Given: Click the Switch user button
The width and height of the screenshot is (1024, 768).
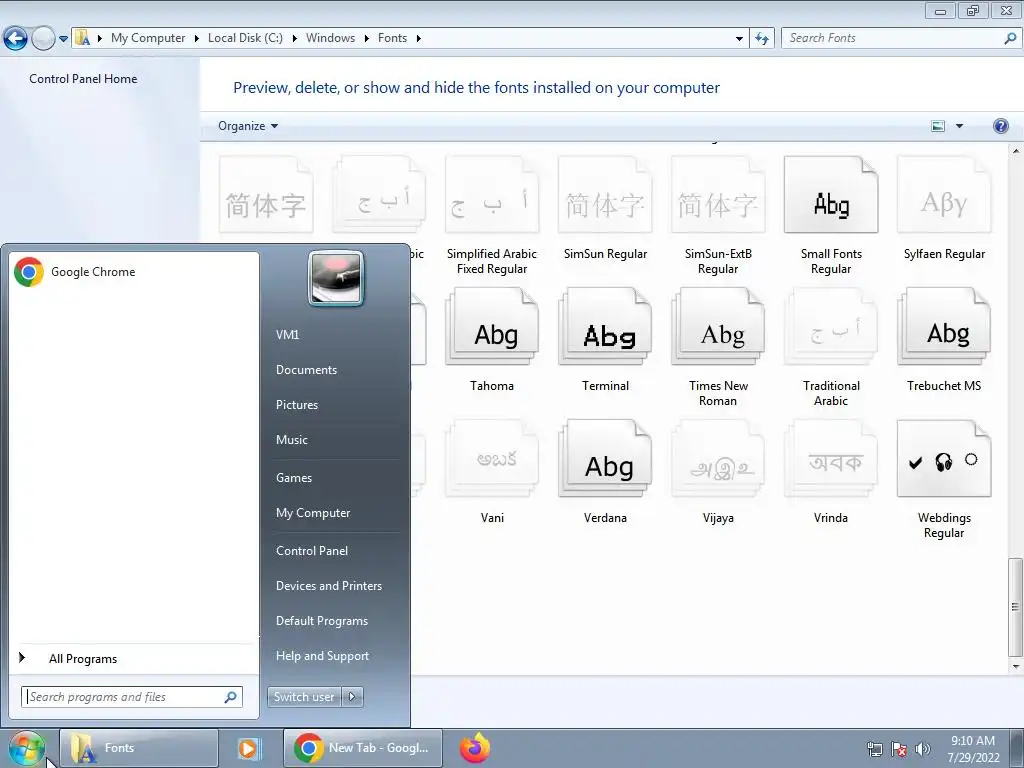Looking at the screenshot, I should click(305, 697).
